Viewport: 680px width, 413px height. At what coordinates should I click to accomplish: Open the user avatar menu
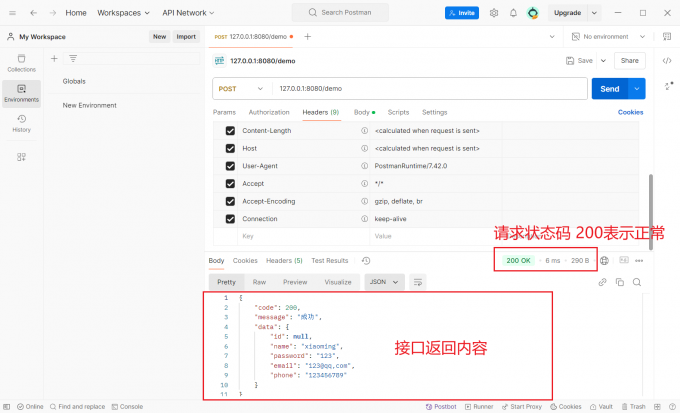[533, 13]
